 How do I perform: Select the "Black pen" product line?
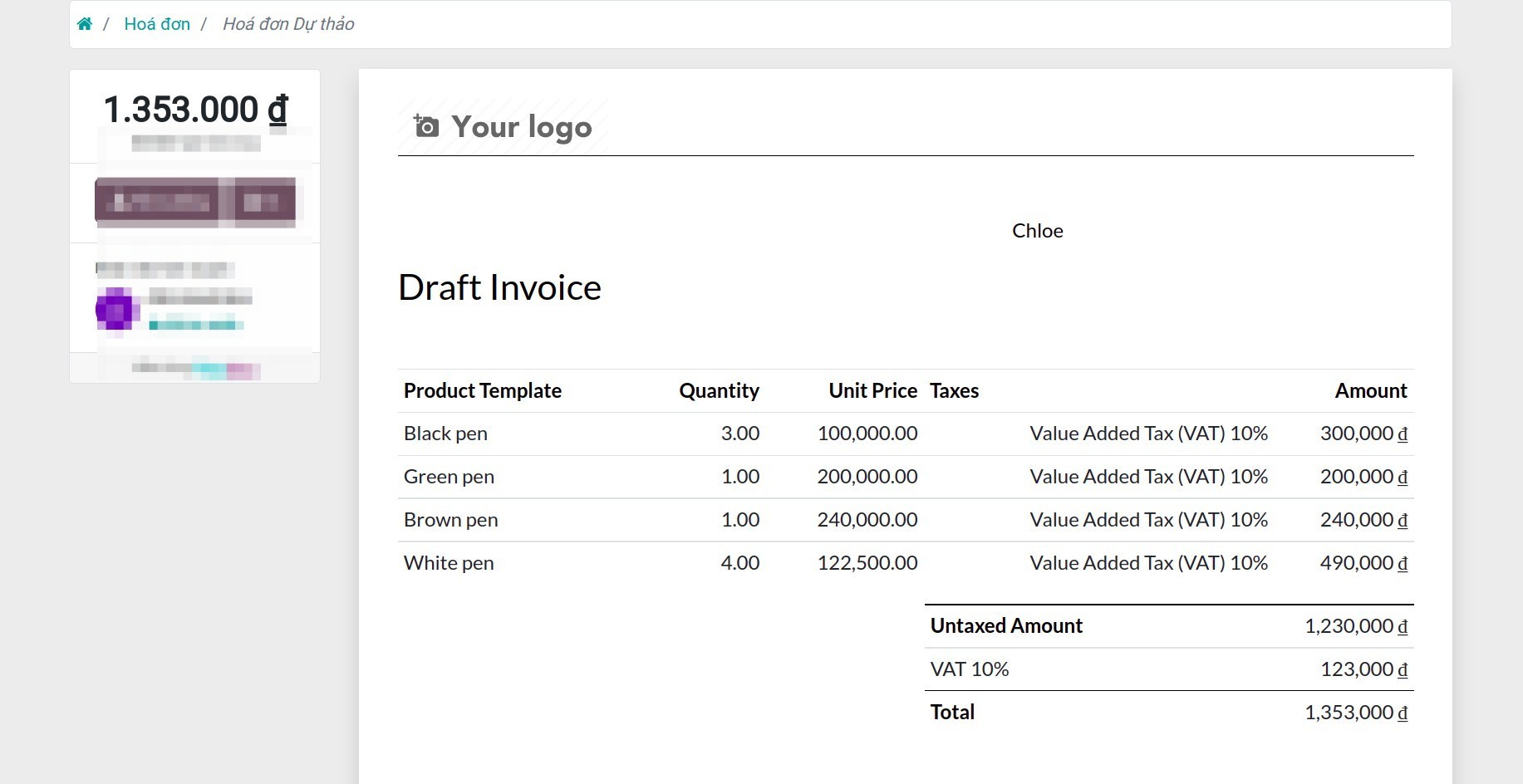445,433
